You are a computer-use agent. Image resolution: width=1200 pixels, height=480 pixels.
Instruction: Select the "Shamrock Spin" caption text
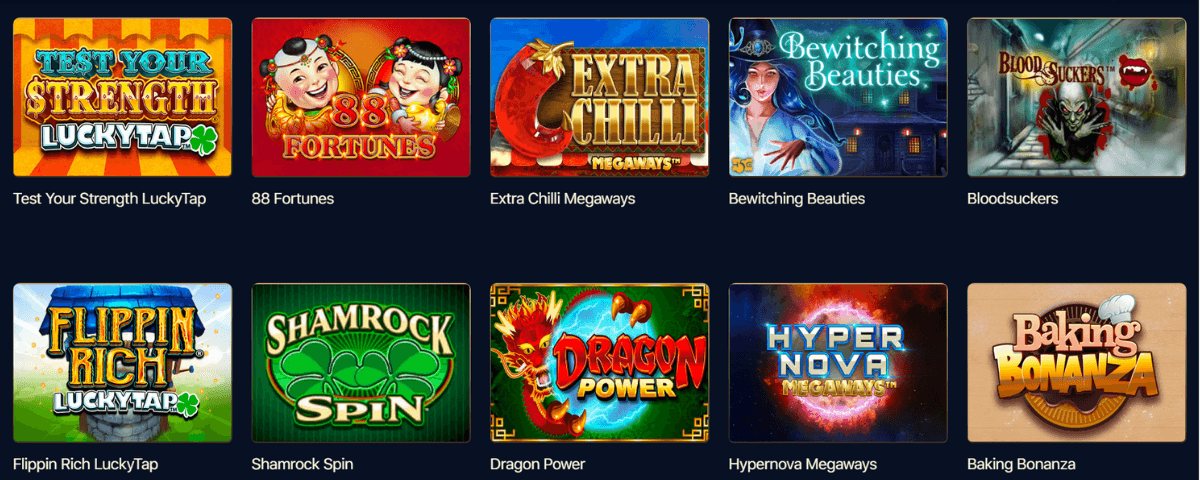[x=303, y=464]
